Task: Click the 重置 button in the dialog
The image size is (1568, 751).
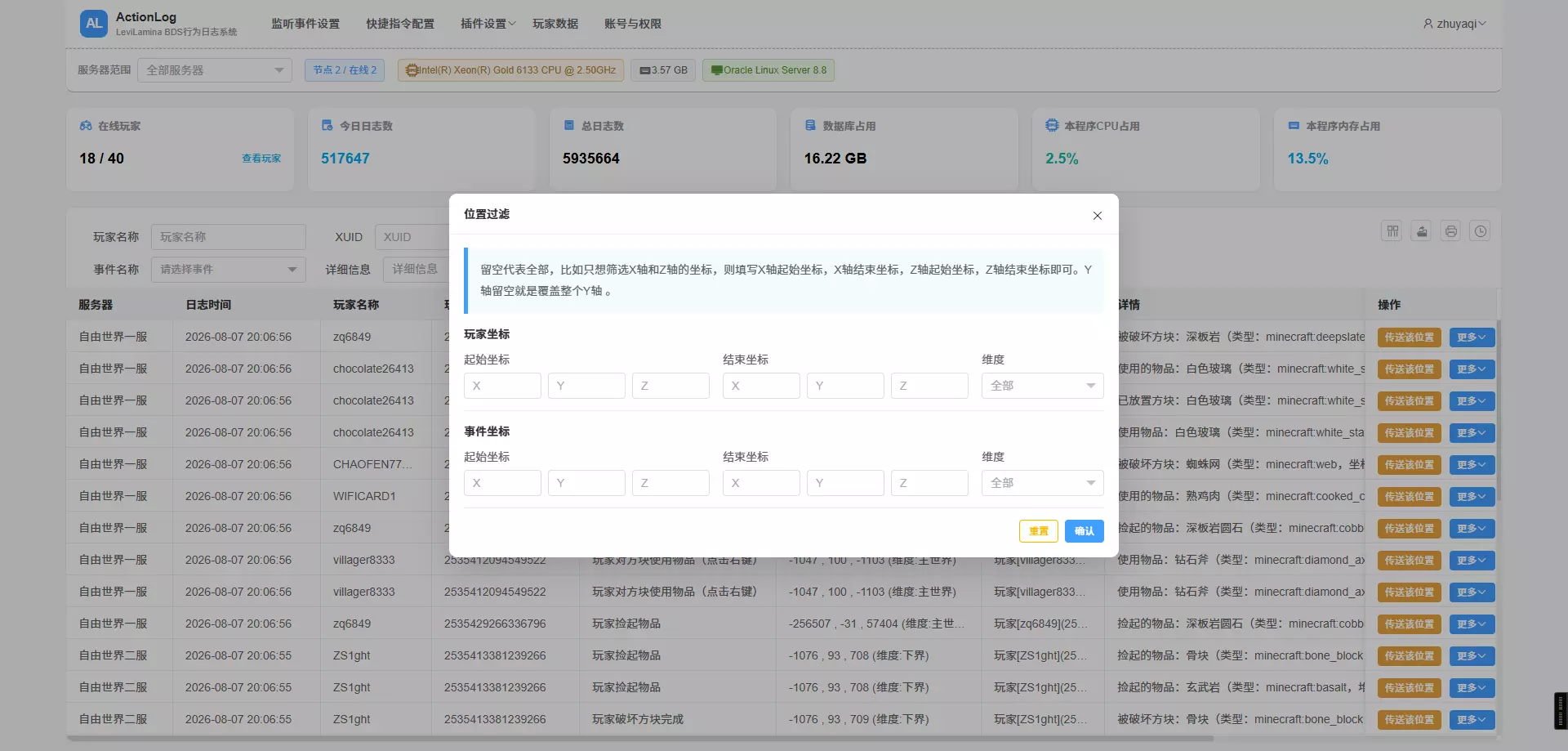Action: click(x=1039, y=531)
